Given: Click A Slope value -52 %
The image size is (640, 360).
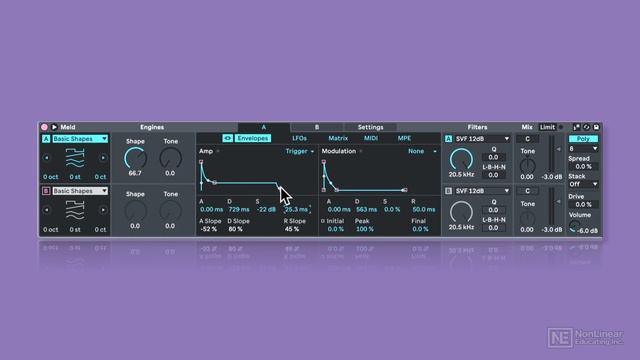Looking at the screenshot, I should click(209, 229).
